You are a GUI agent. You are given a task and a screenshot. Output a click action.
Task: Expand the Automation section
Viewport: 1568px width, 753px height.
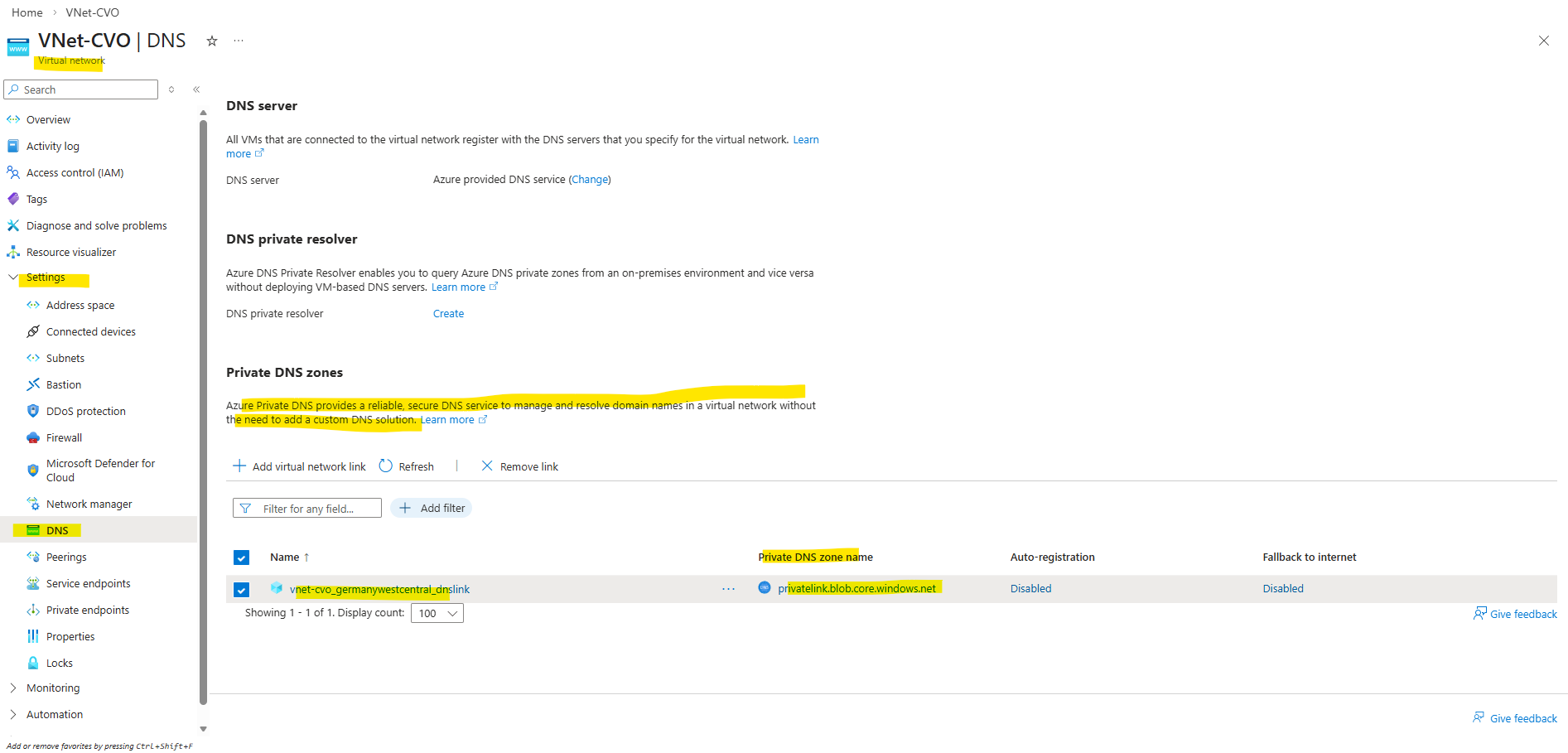[12, 714]
